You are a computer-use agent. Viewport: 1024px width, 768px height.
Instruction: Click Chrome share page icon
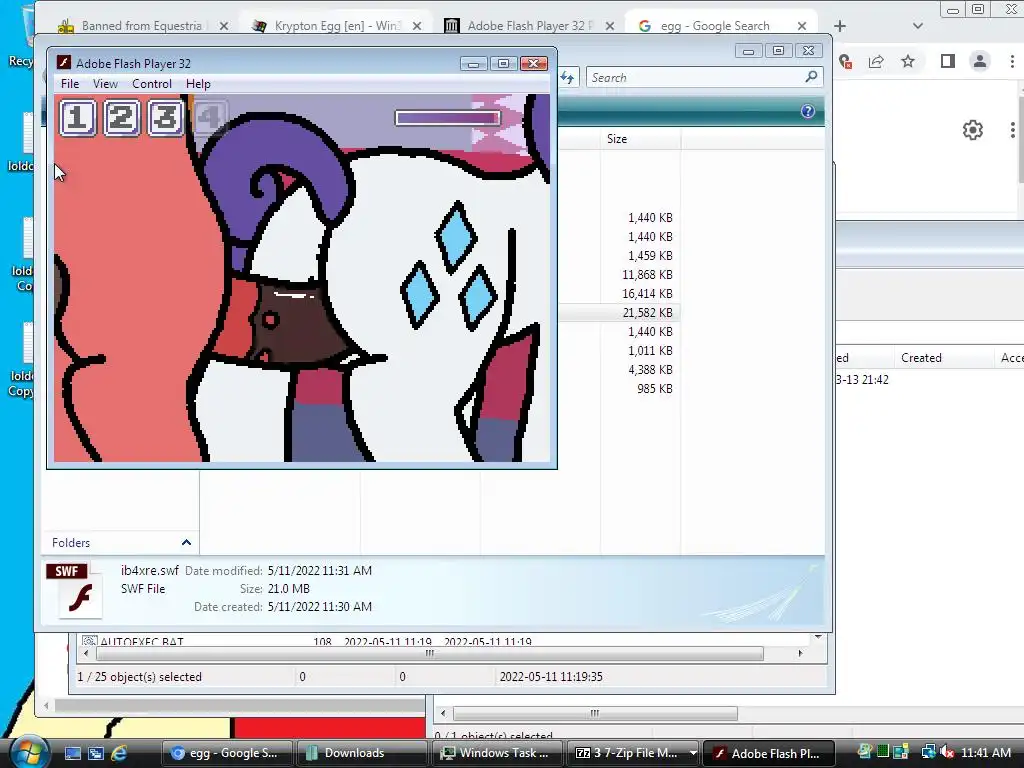[x=876, y=61]
